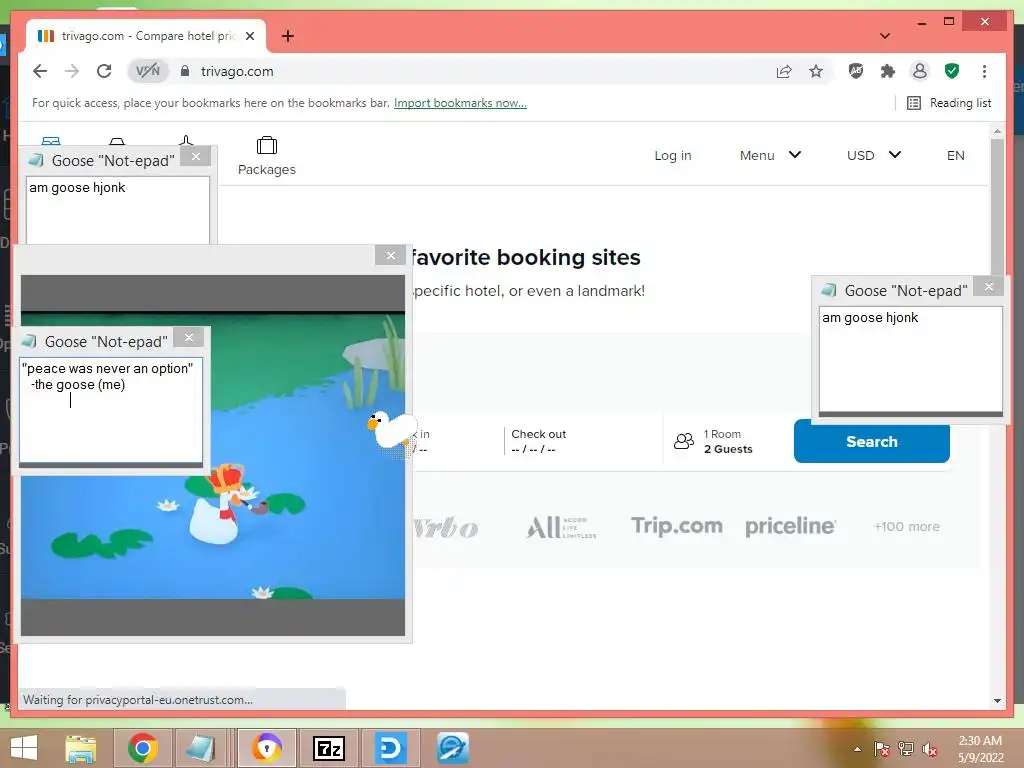Image resolution: width=1024 pixels, height=768 pixels.
Task: Click the Trip.com logo
Action: pyautogui.click(x=677, y=526)
